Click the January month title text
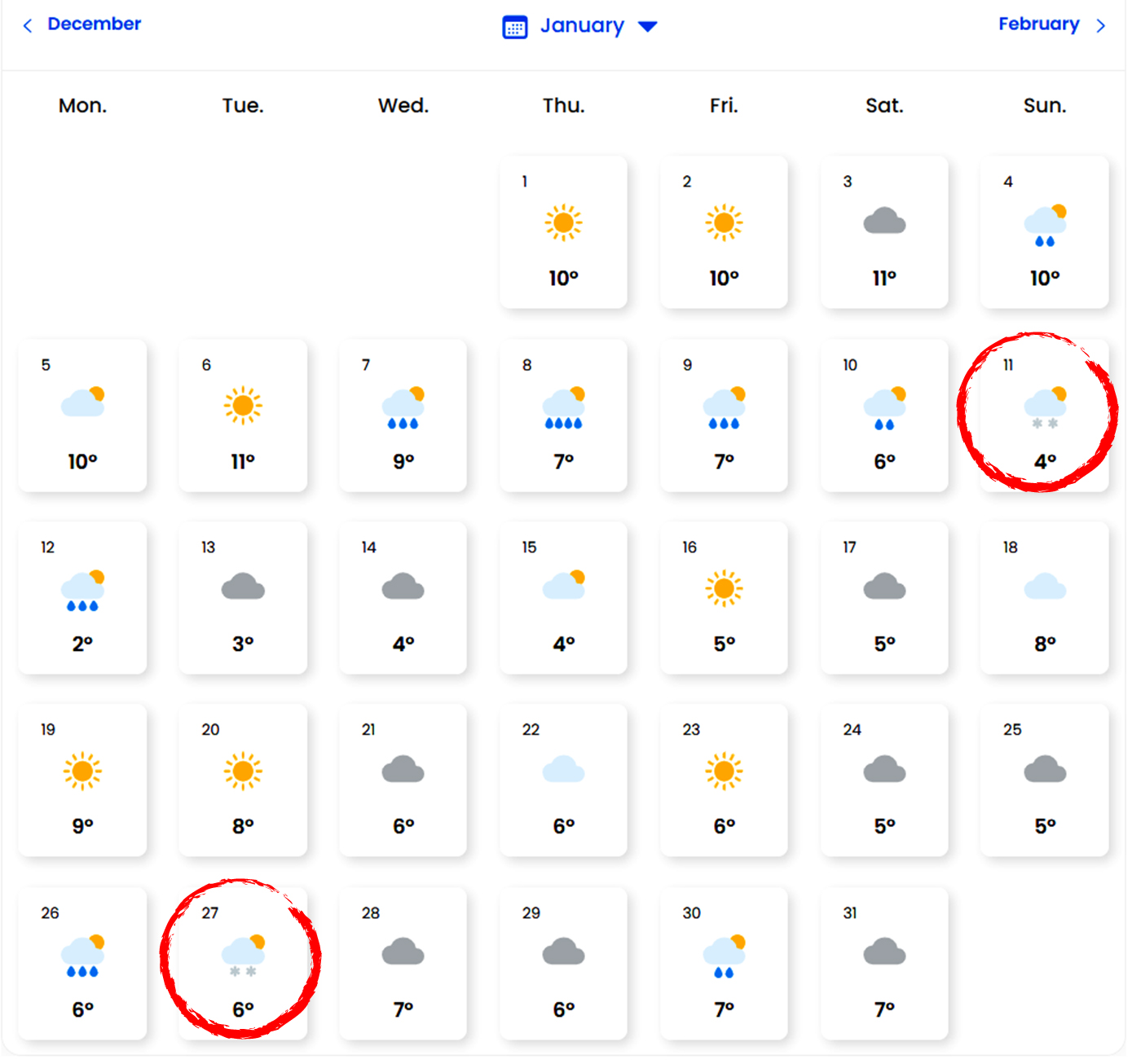The height and width of the screenshot is (1064, 1141). point(582,26)
